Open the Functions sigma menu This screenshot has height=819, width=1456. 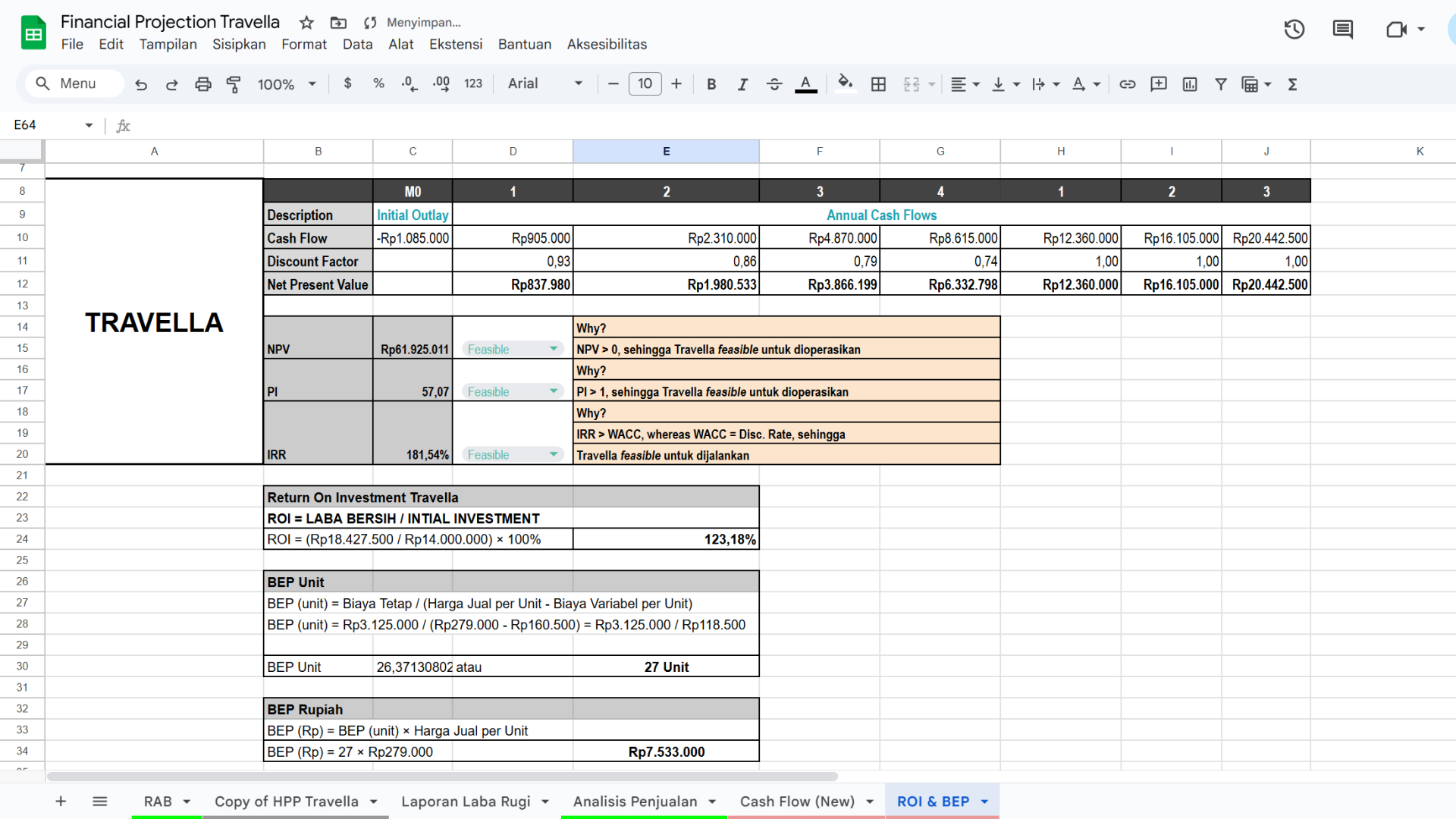click(1293, 84)
